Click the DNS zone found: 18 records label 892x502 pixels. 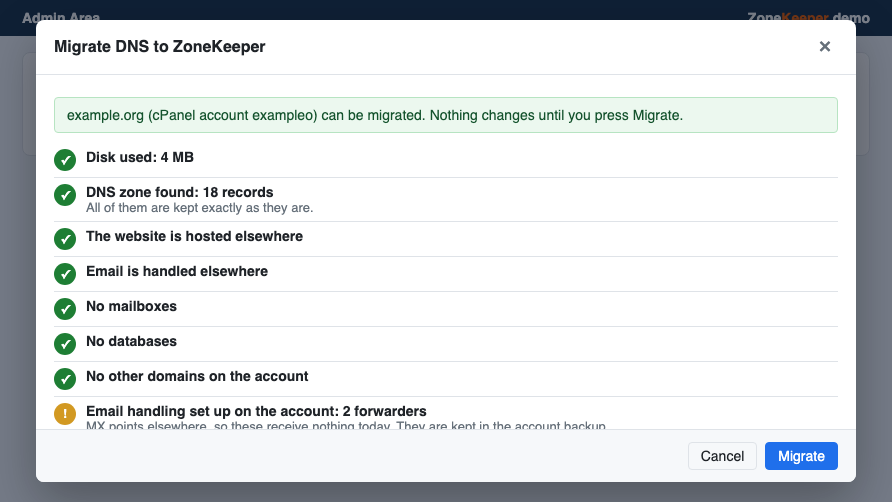[180, 192]
